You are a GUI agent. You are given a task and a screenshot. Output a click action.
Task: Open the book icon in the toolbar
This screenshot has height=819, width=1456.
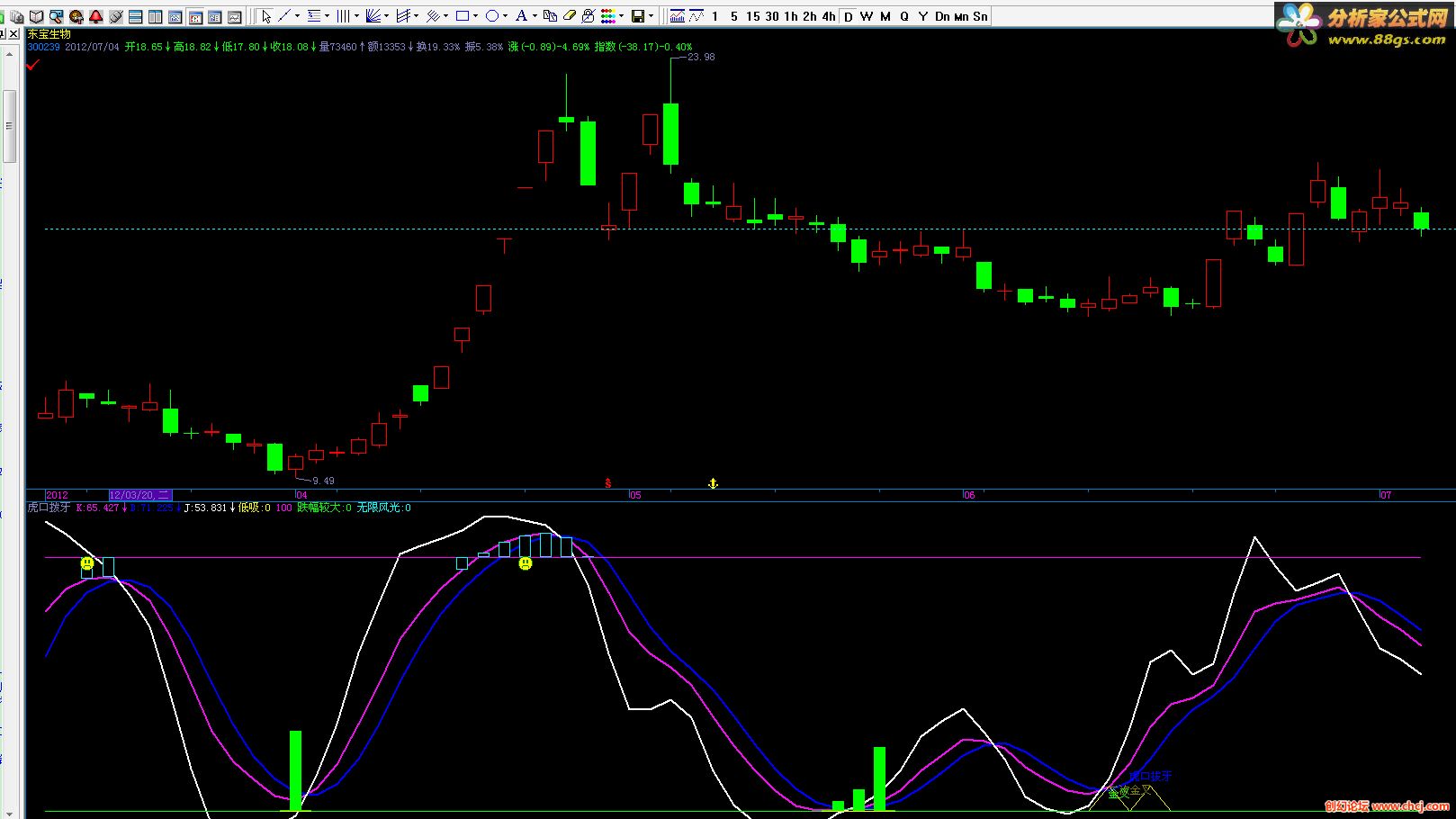tap(36, 16)
